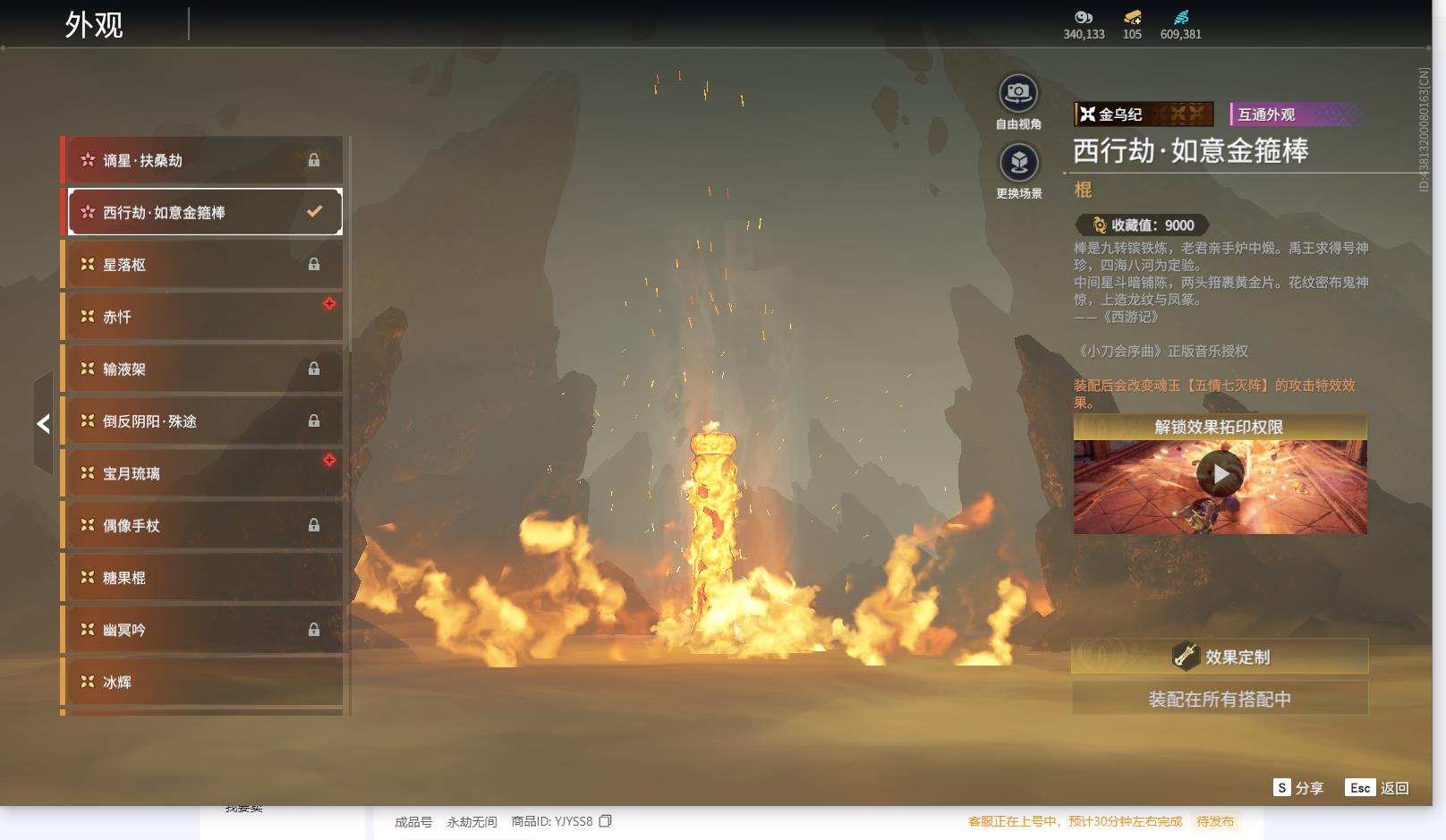1446x840 pixels.
Task: Click the 金乌纪 series tag
Action: click(1144, 114)
